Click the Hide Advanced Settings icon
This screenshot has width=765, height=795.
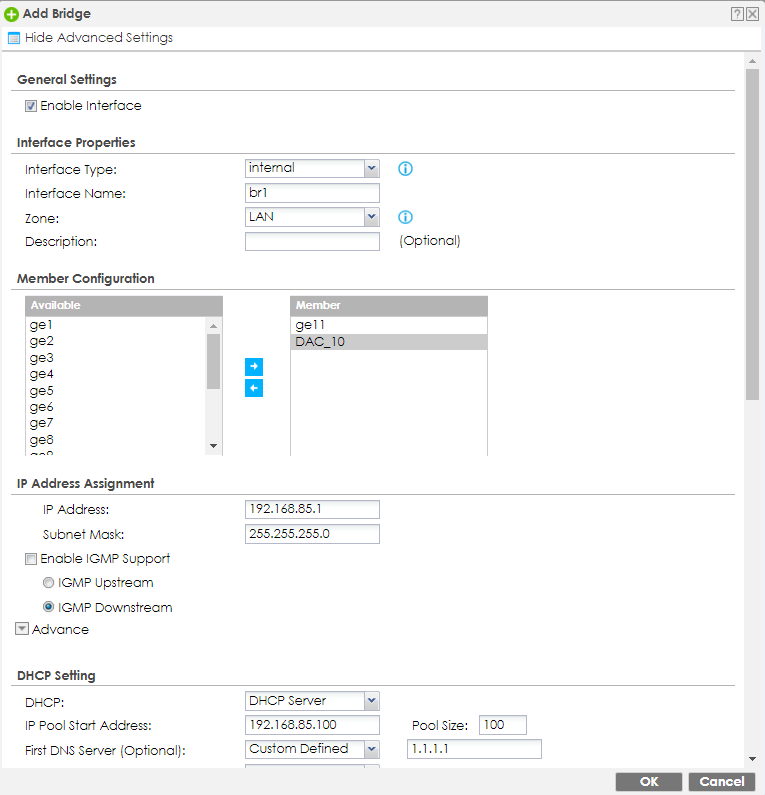[14, 38]
